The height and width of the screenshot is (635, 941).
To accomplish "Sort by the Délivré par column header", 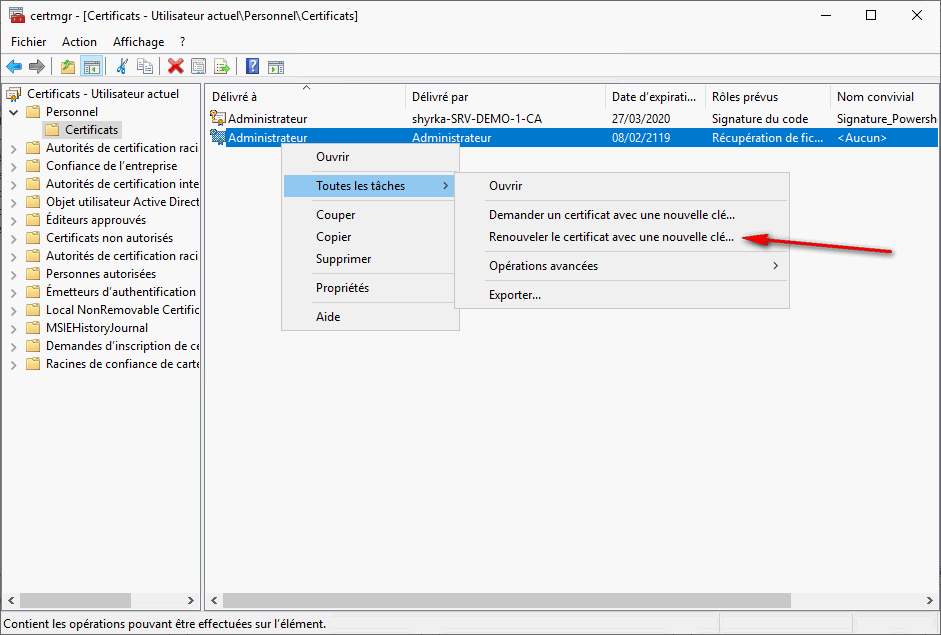I will [x=505, y=97].
